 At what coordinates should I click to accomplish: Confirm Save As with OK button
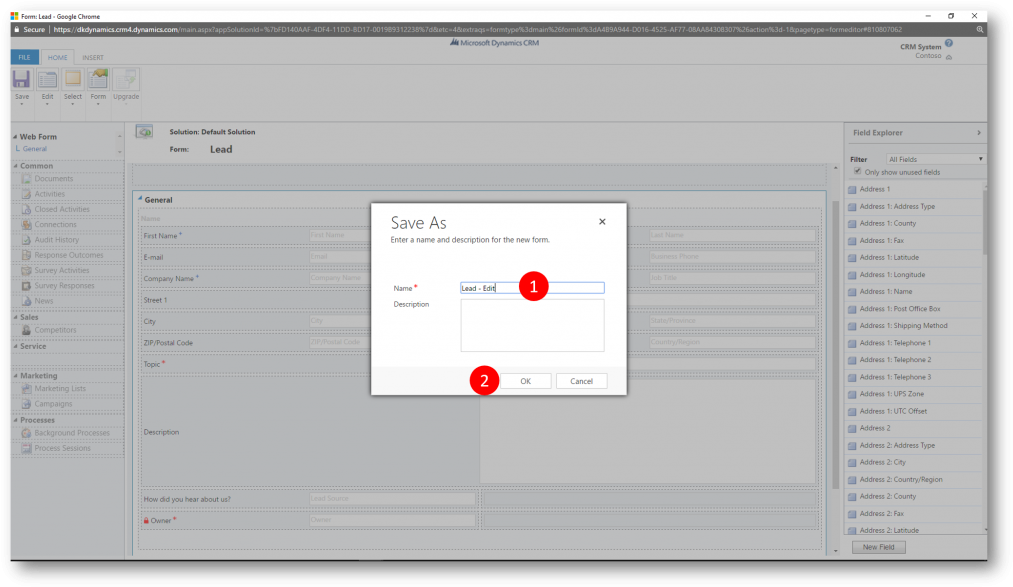pyautogui.click(x=525, y=381)
